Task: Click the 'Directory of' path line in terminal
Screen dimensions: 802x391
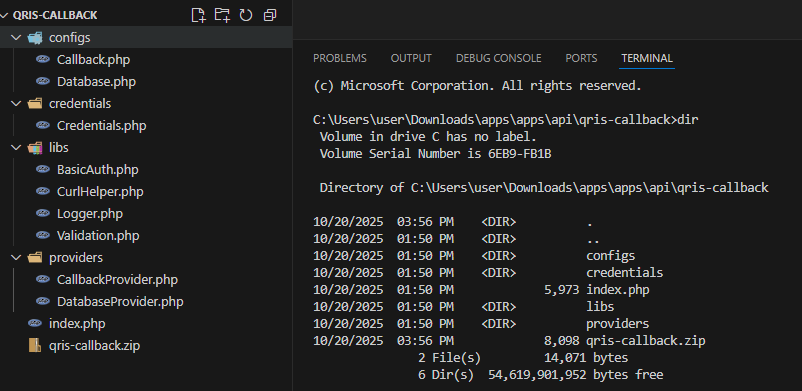Action: [x=544, y=188]
